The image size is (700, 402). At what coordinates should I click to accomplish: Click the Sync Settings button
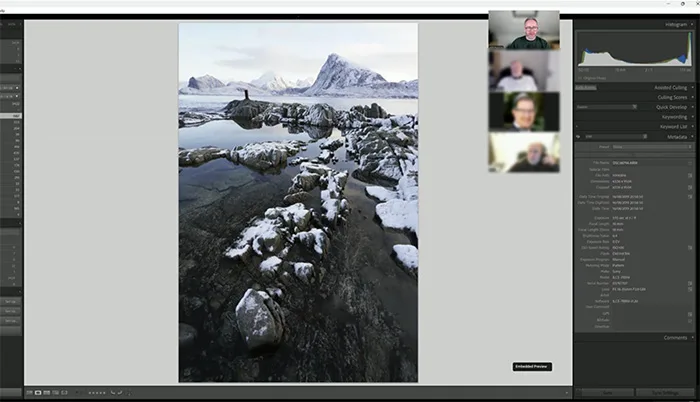[665, 393]
